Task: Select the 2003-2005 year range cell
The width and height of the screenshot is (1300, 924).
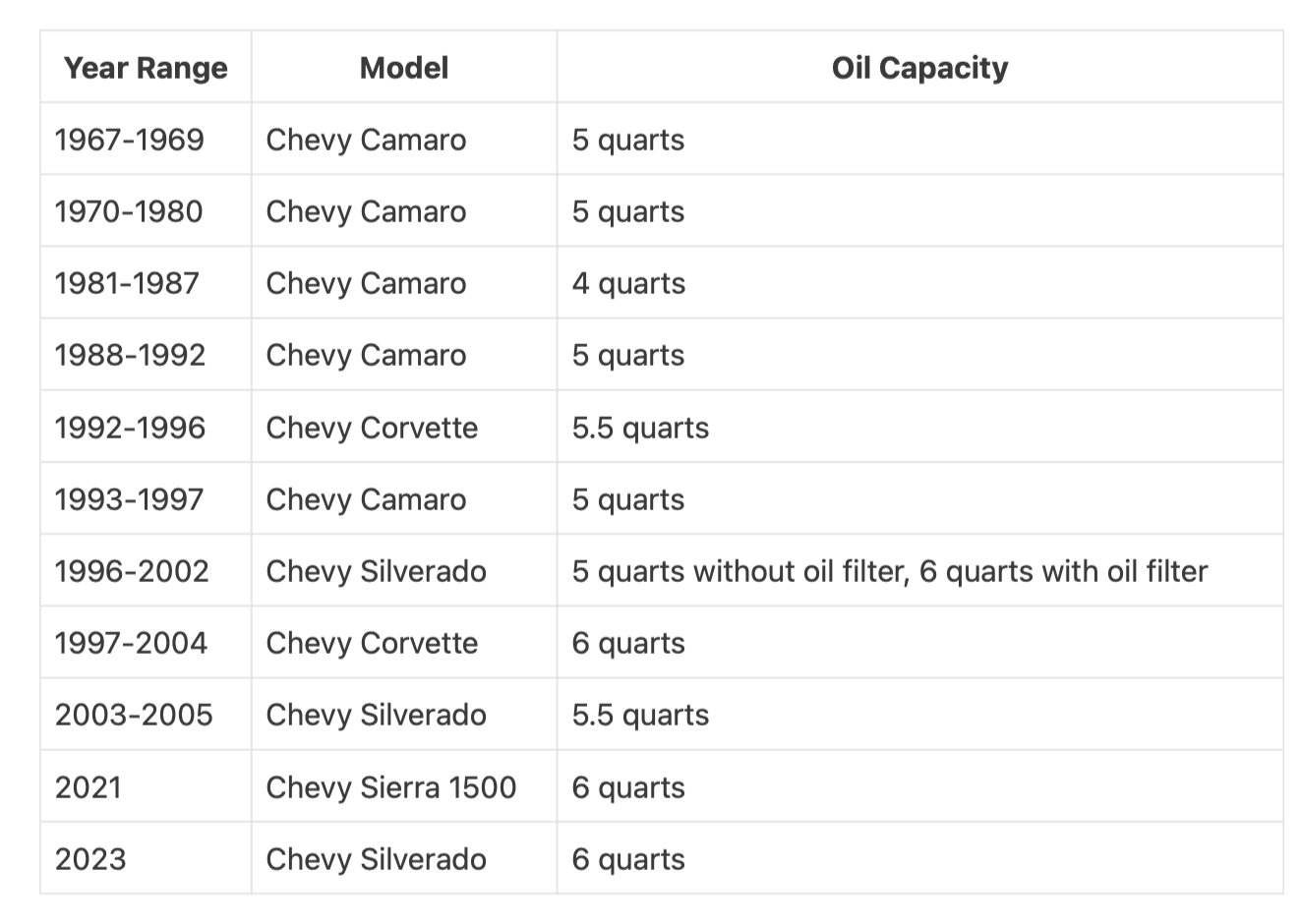Action: 134,715
